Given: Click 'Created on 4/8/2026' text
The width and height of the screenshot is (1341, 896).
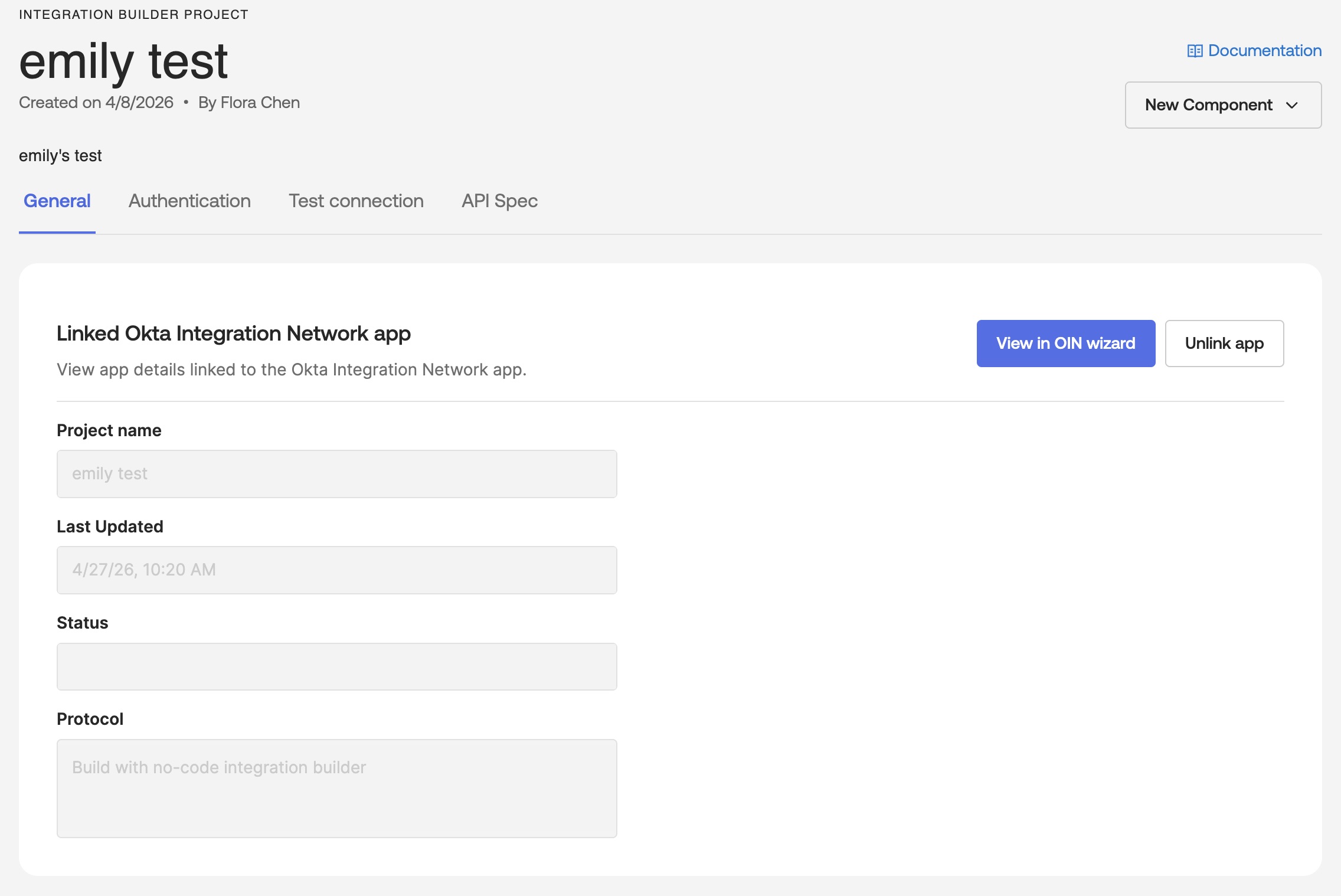Looking at the screenshot, I should pyautogui.click(x=96, y=103).
